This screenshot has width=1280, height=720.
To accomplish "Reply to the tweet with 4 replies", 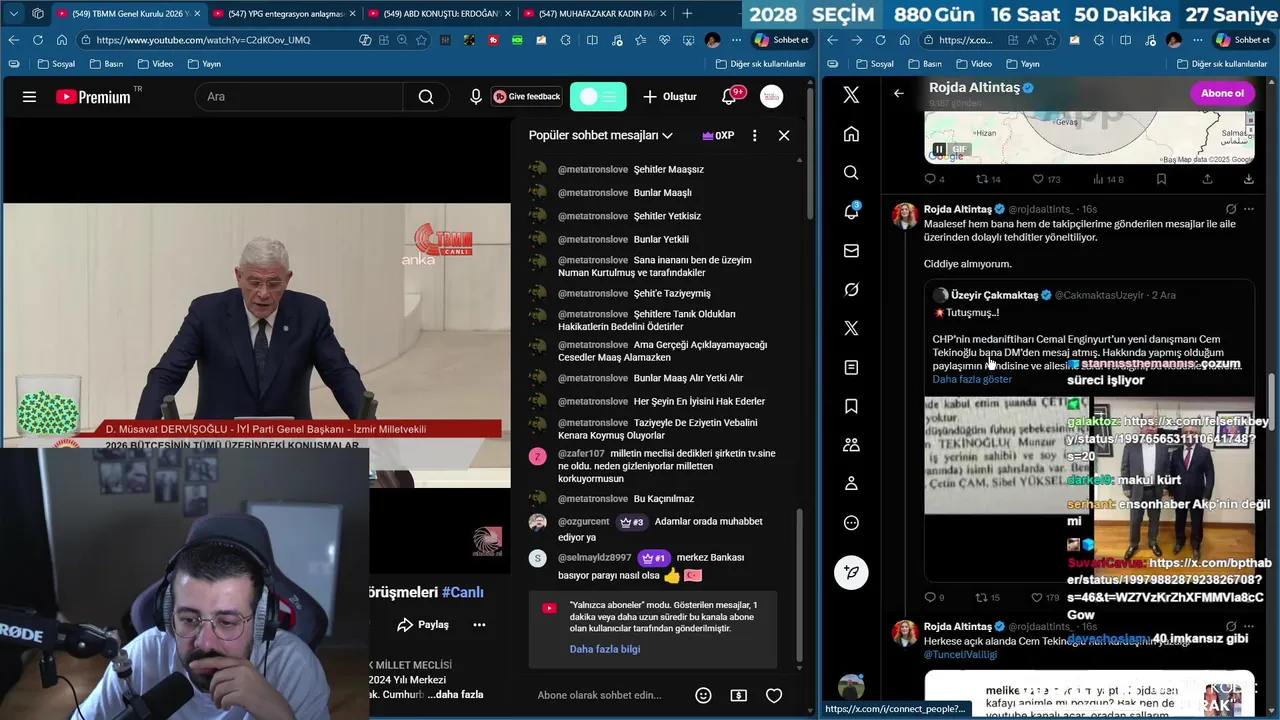I will coord(934,179).
